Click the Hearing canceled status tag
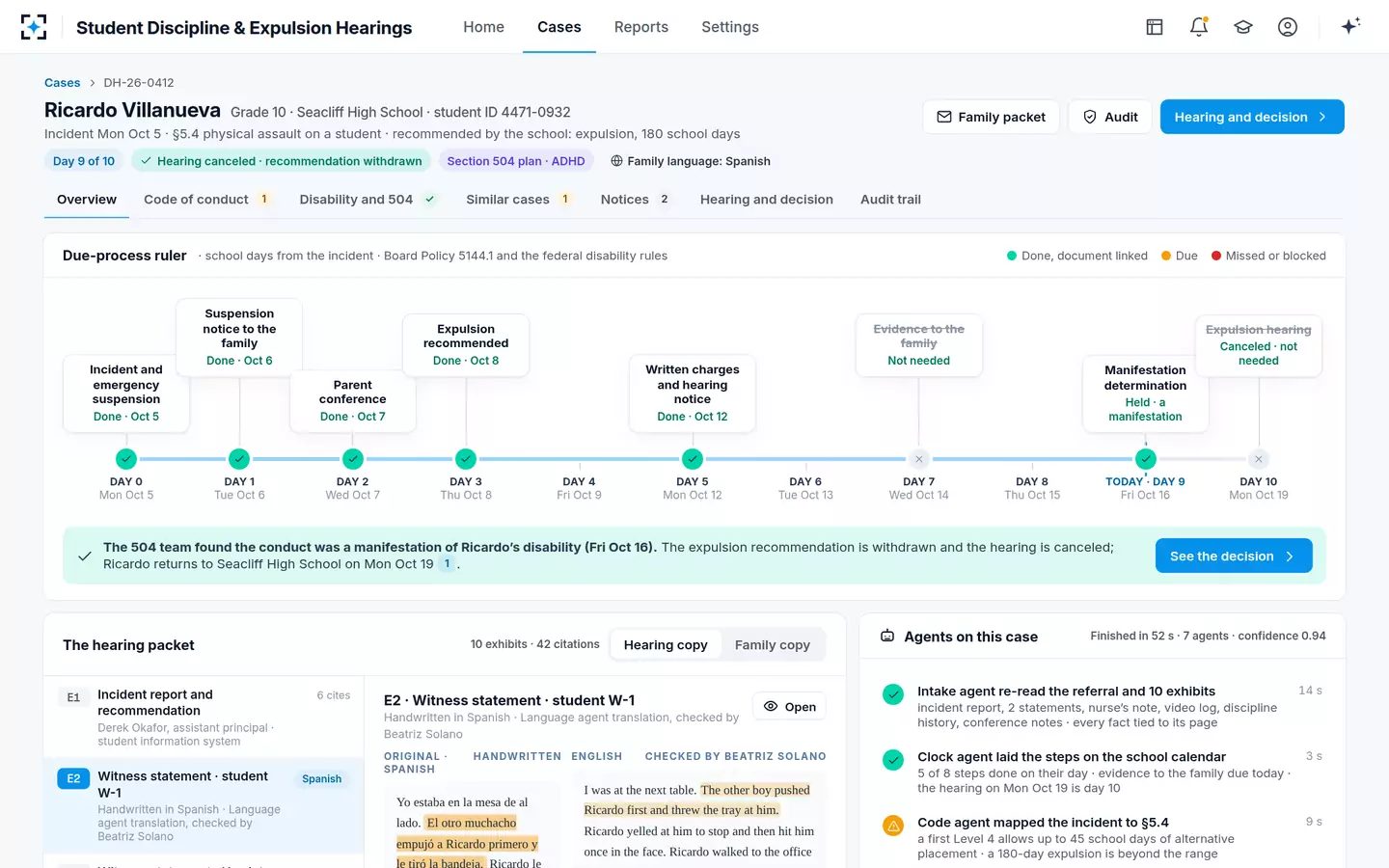Viewport: 1389px width, 868px height. [x=281, y=161]
